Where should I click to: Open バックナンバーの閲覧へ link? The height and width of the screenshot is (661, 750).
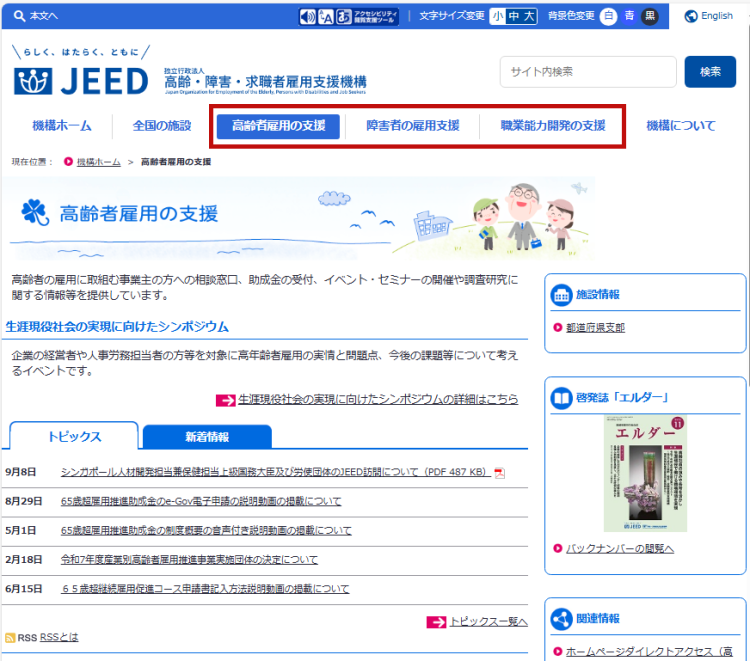[620, 549]
